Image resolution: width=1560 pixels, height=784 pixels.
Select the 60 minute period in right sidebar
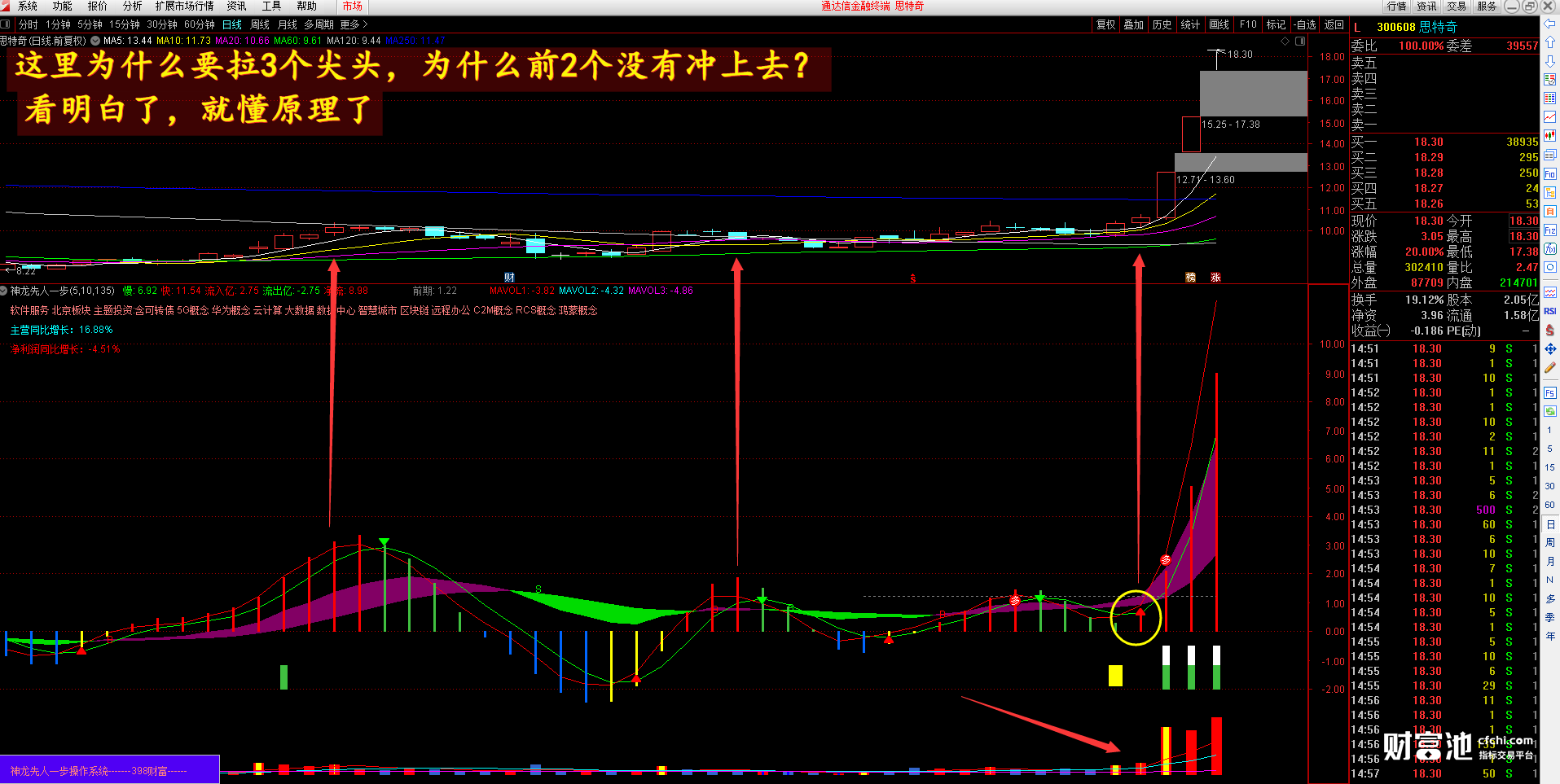pos(1549,505)
